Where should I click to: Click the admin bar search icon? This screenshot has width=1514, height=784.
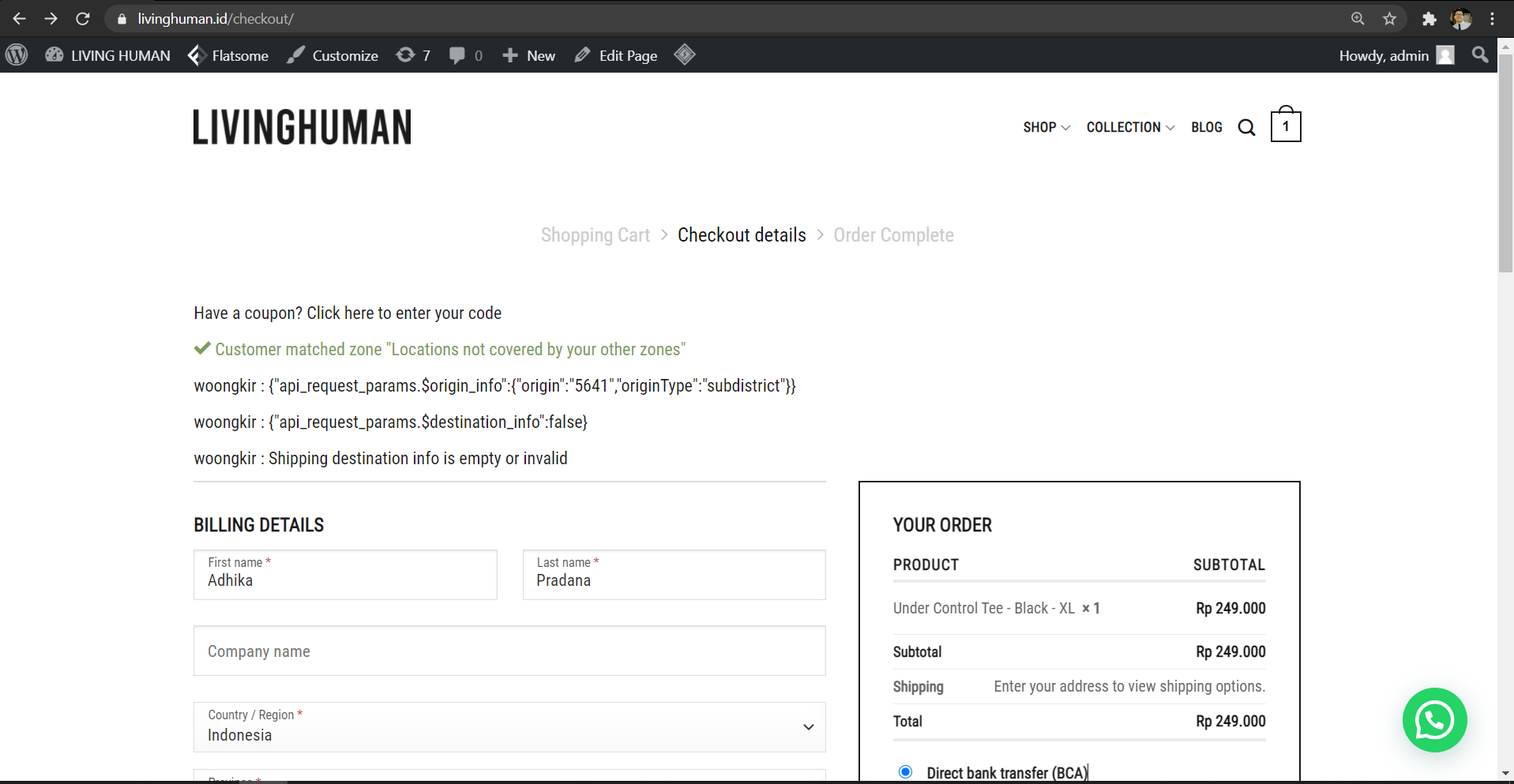click(x=1480, y=54)
